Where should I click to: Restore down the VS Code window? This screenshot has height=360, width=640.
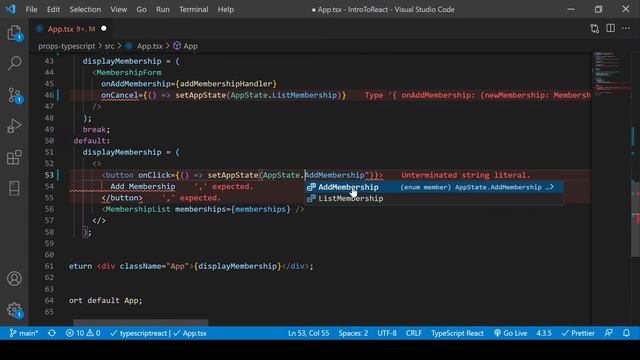coord(598,9)
